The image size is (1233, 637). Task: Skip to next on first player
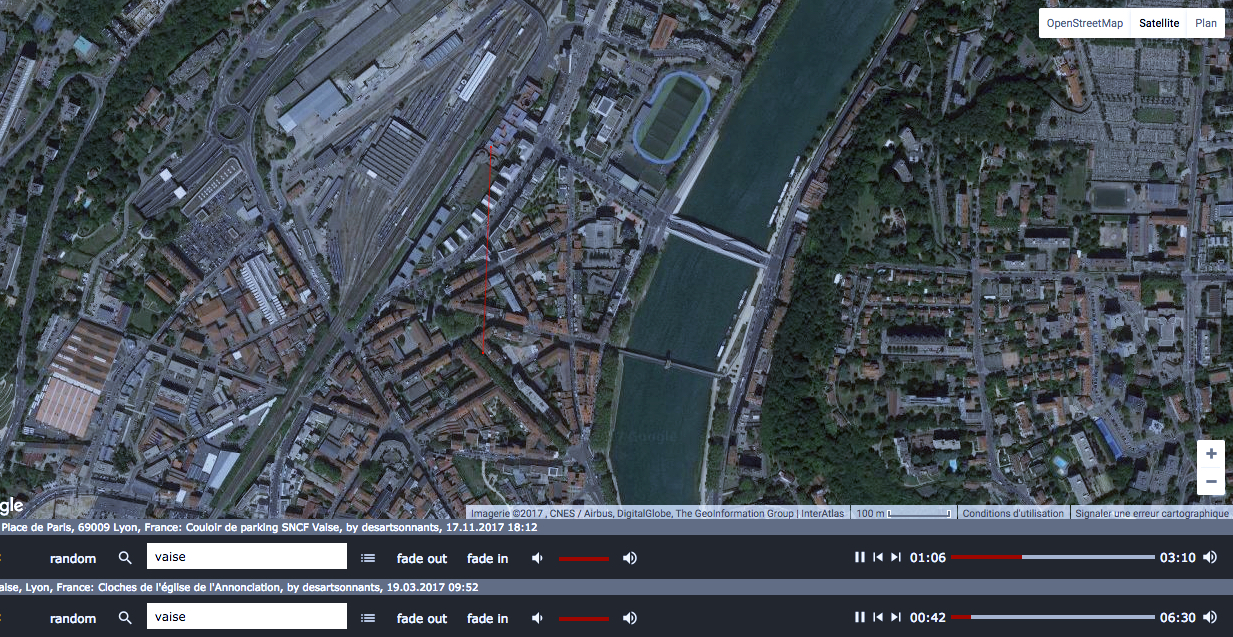(x=896, y=558)
